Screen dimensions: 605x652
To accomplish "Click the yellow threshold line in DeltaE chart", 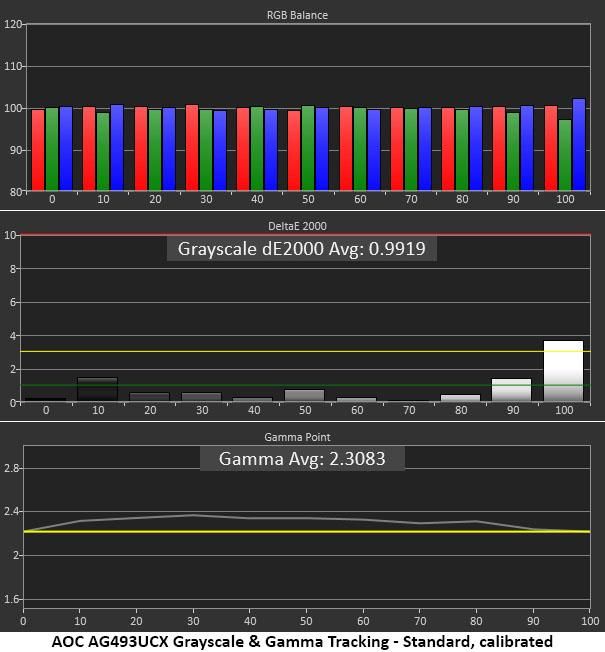I will click(x=305, y=351).
